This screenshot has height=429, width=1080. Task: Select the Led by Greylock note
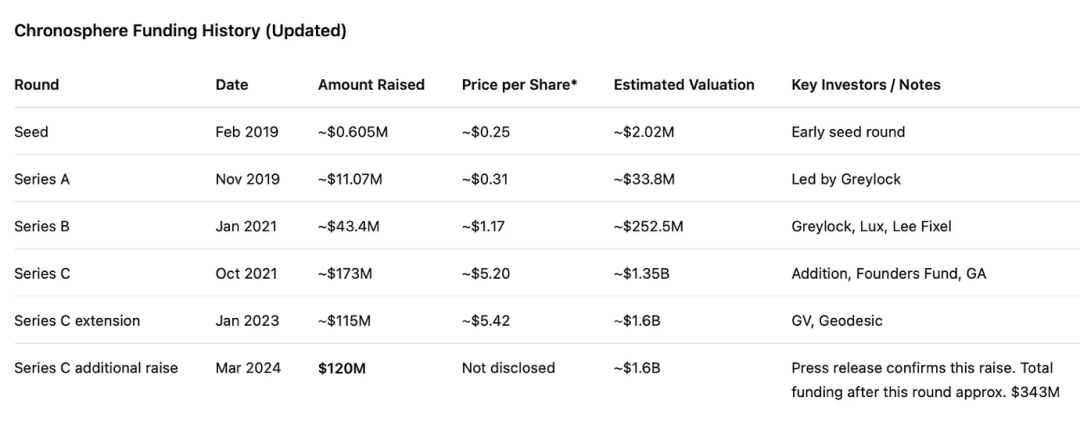tap(846, 179)
